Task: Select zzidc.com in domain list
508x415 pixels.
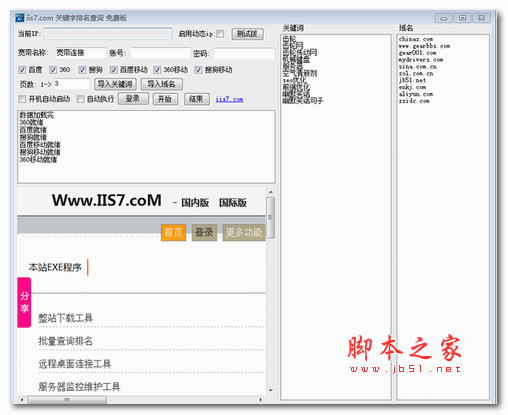Action: point(414,101)
